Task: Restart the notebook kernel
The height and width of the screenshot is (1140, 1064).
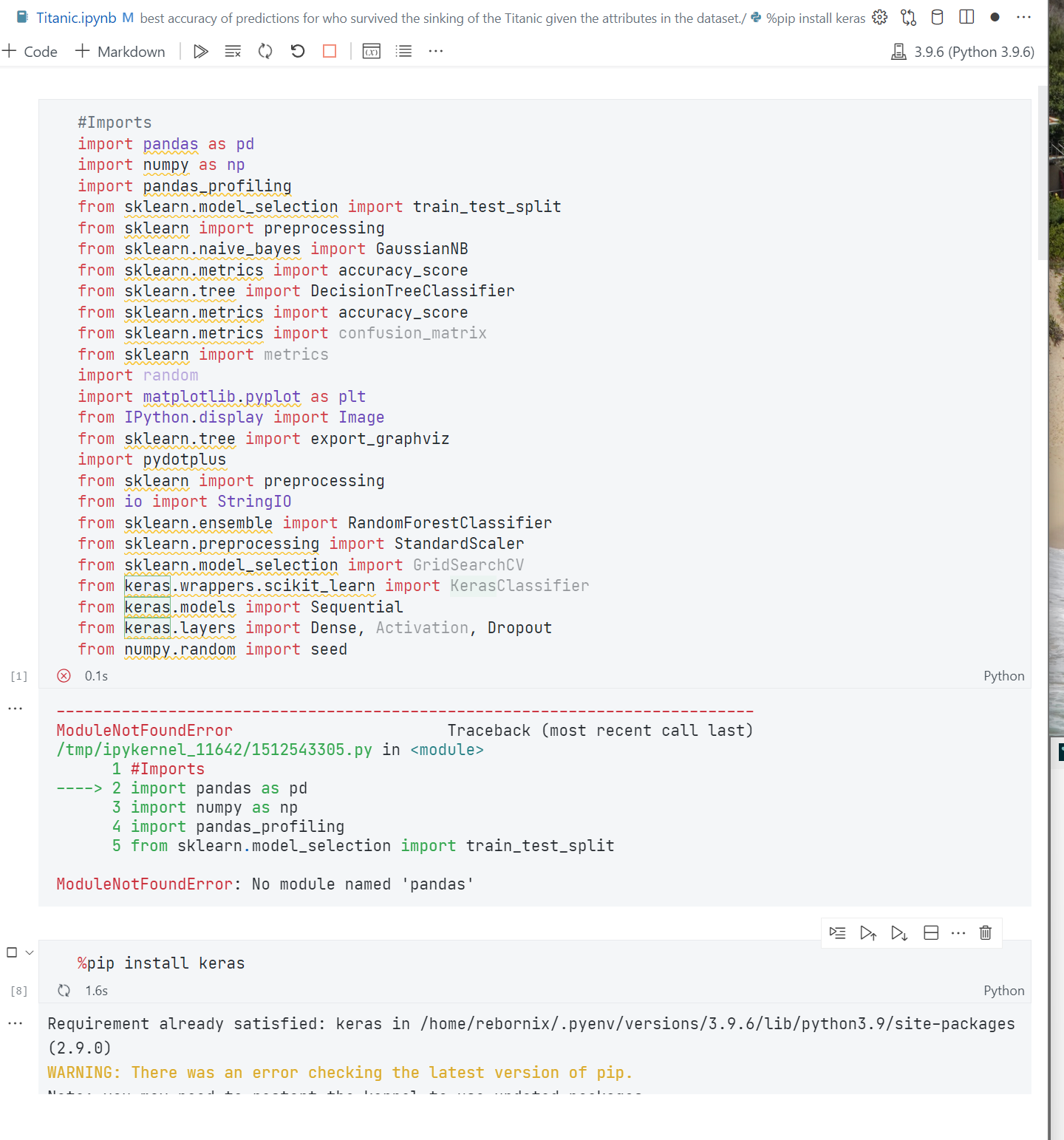Action: click(x=265, y=51)
